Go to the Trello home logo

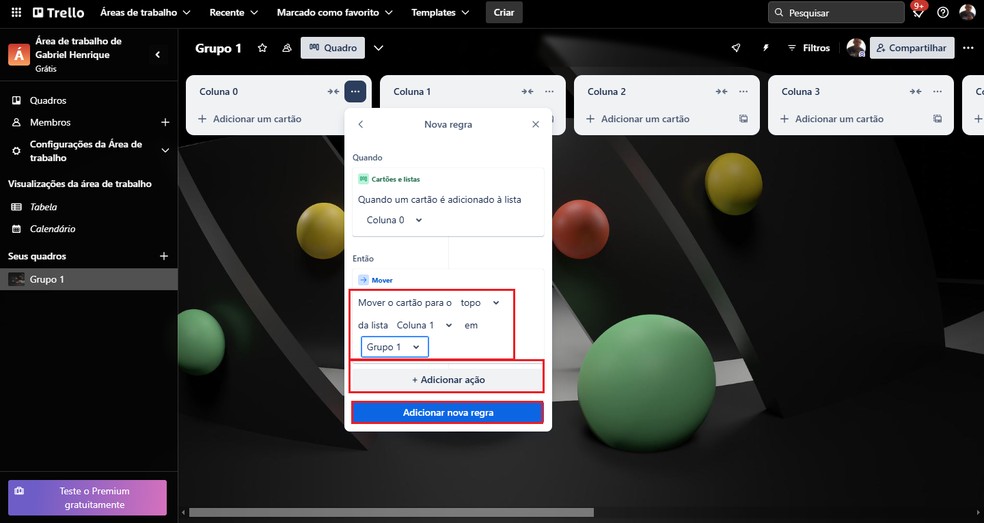(x=58, y=13)
